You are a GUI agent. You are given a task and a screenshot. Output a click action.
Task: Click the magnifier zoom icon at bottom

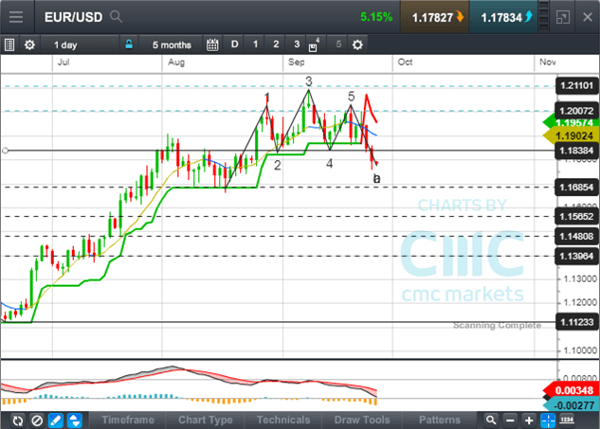coord(492,420)
